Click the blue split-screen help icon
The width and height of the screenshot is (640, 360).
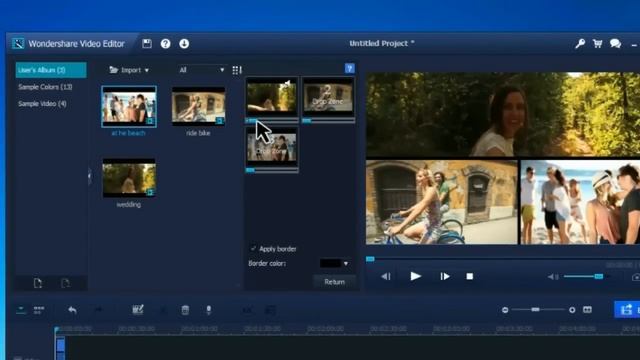[349, 68]
